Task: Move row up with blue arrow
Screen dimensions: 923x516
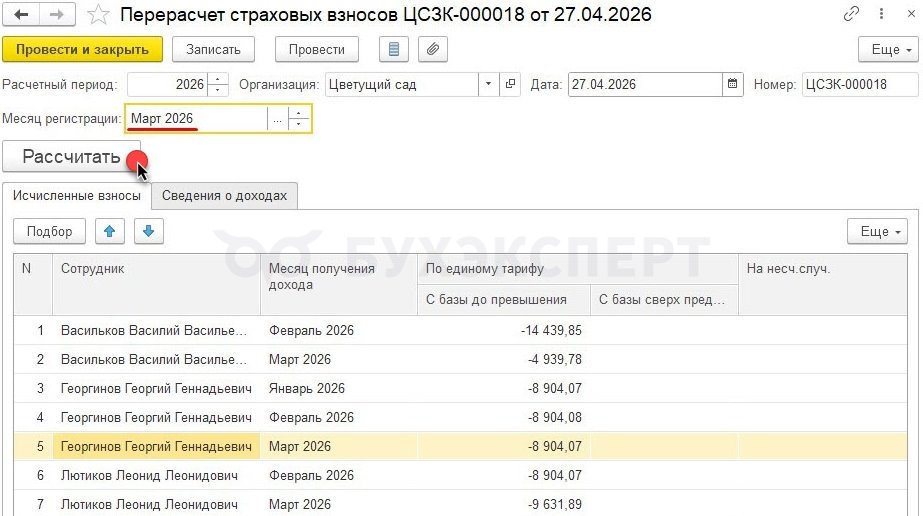Action: (x=109, y=231)
